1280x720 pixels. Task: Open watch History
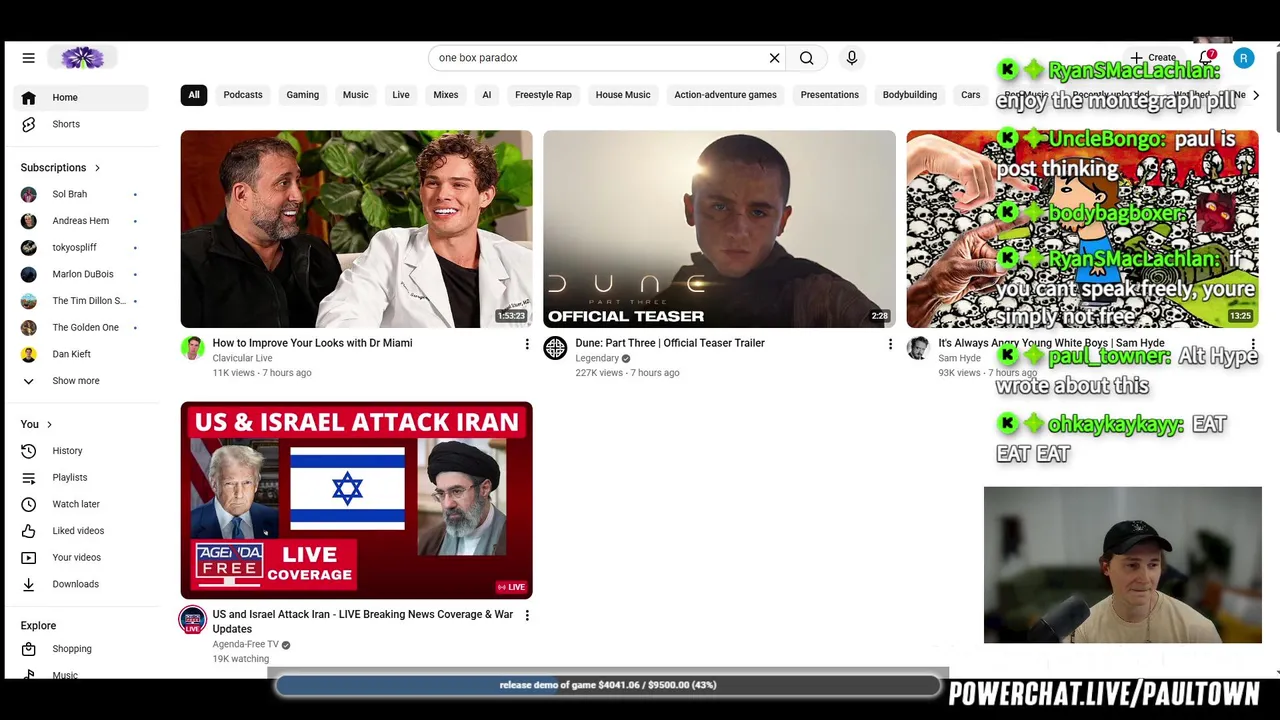click(83, 451)
